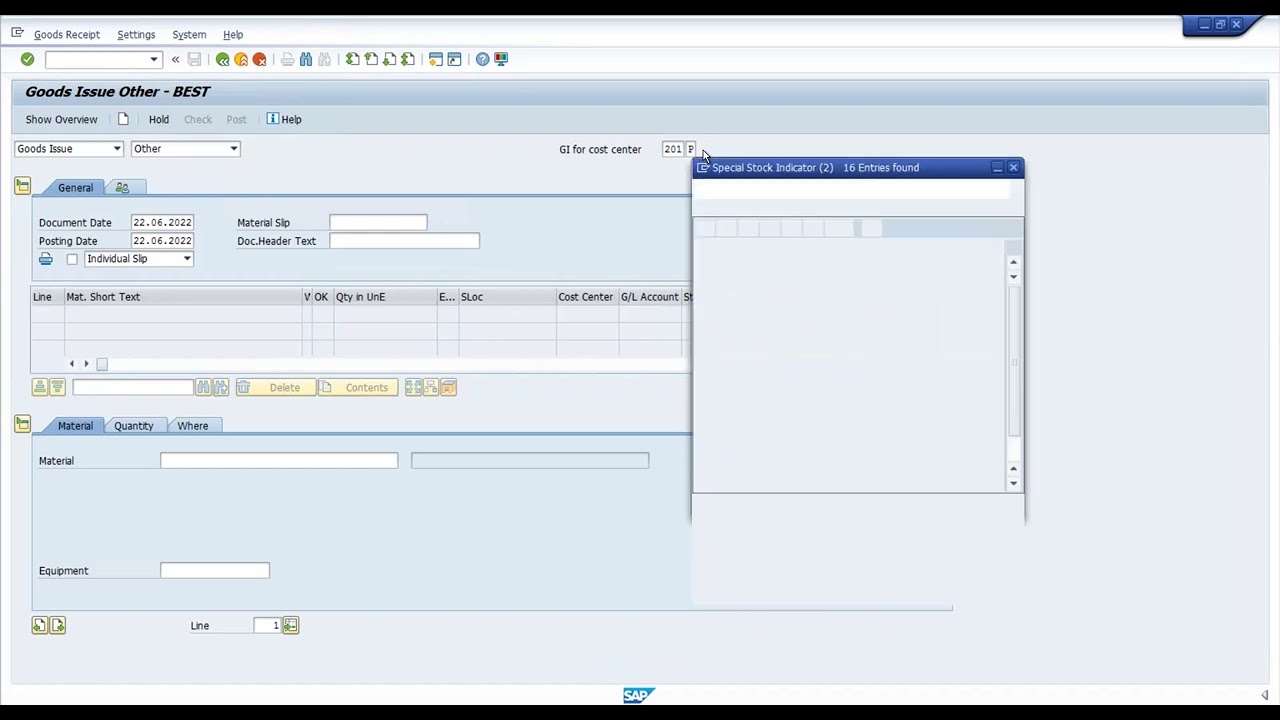This screenshot has width=1280, height=720.
Task: Collapse command field with double chevron
Action: (x=175, y=59)
